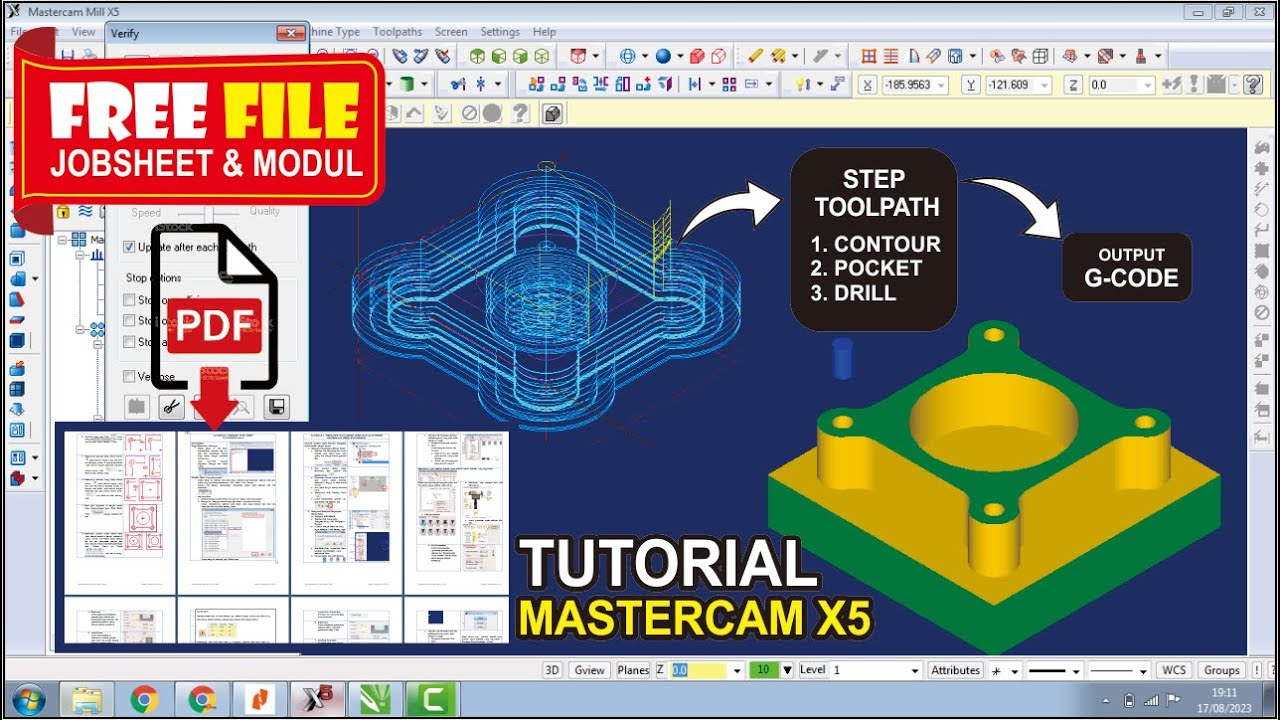Toggle the second Stop options checkbox
Screen dimensions: 1280x720
(128, 321)
